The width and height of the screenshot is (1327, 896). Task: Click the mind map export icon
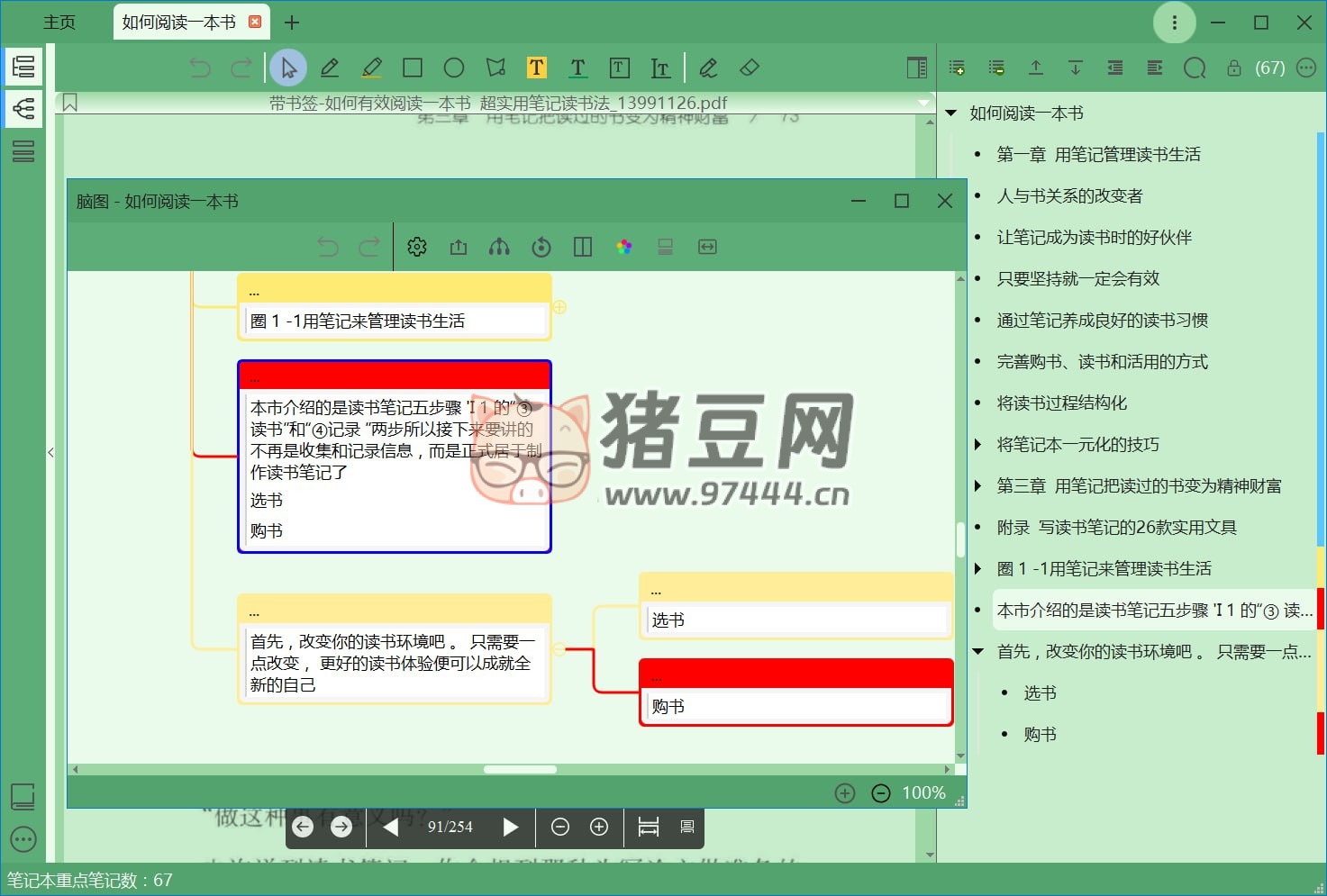click(x=459, y=247)
